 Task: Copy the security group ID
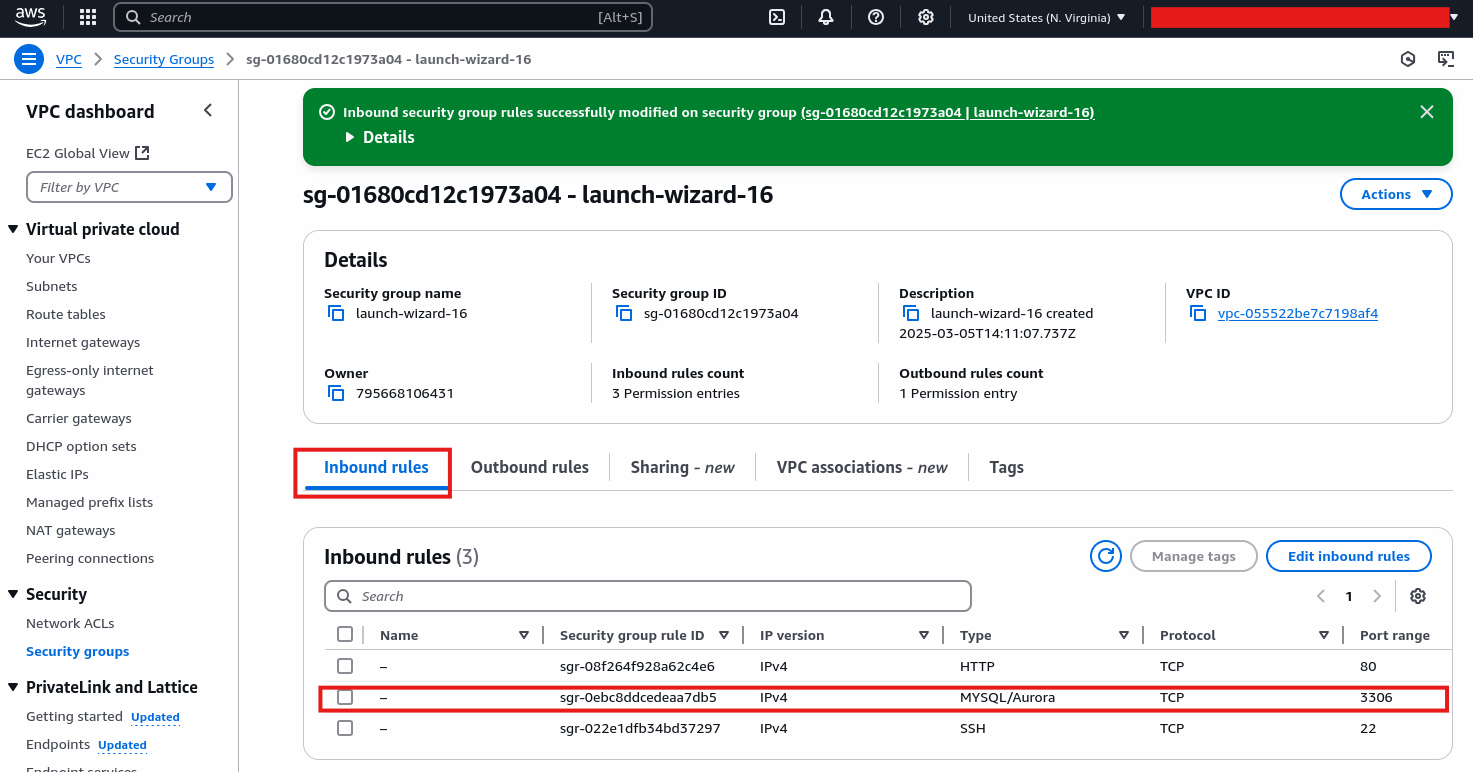624,313
